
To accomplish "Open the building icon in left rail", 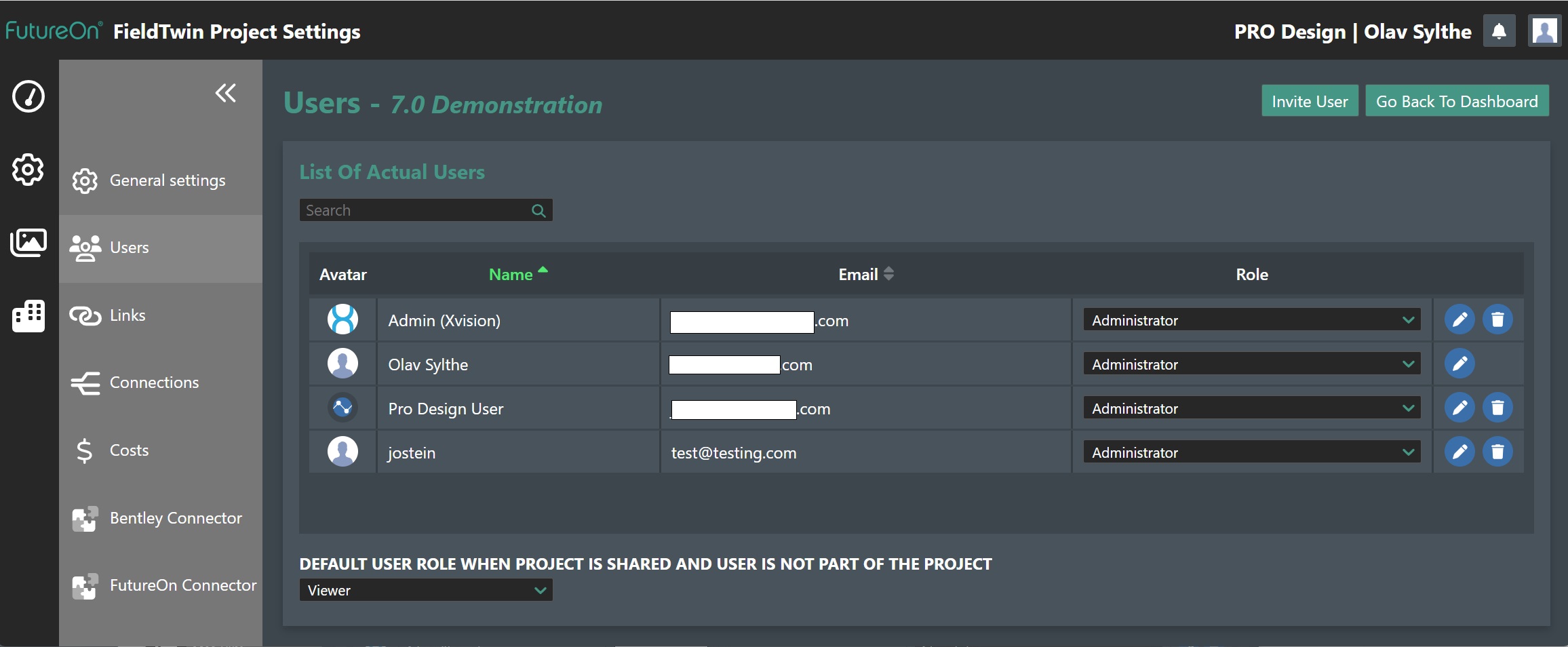I will coord(28,316).
